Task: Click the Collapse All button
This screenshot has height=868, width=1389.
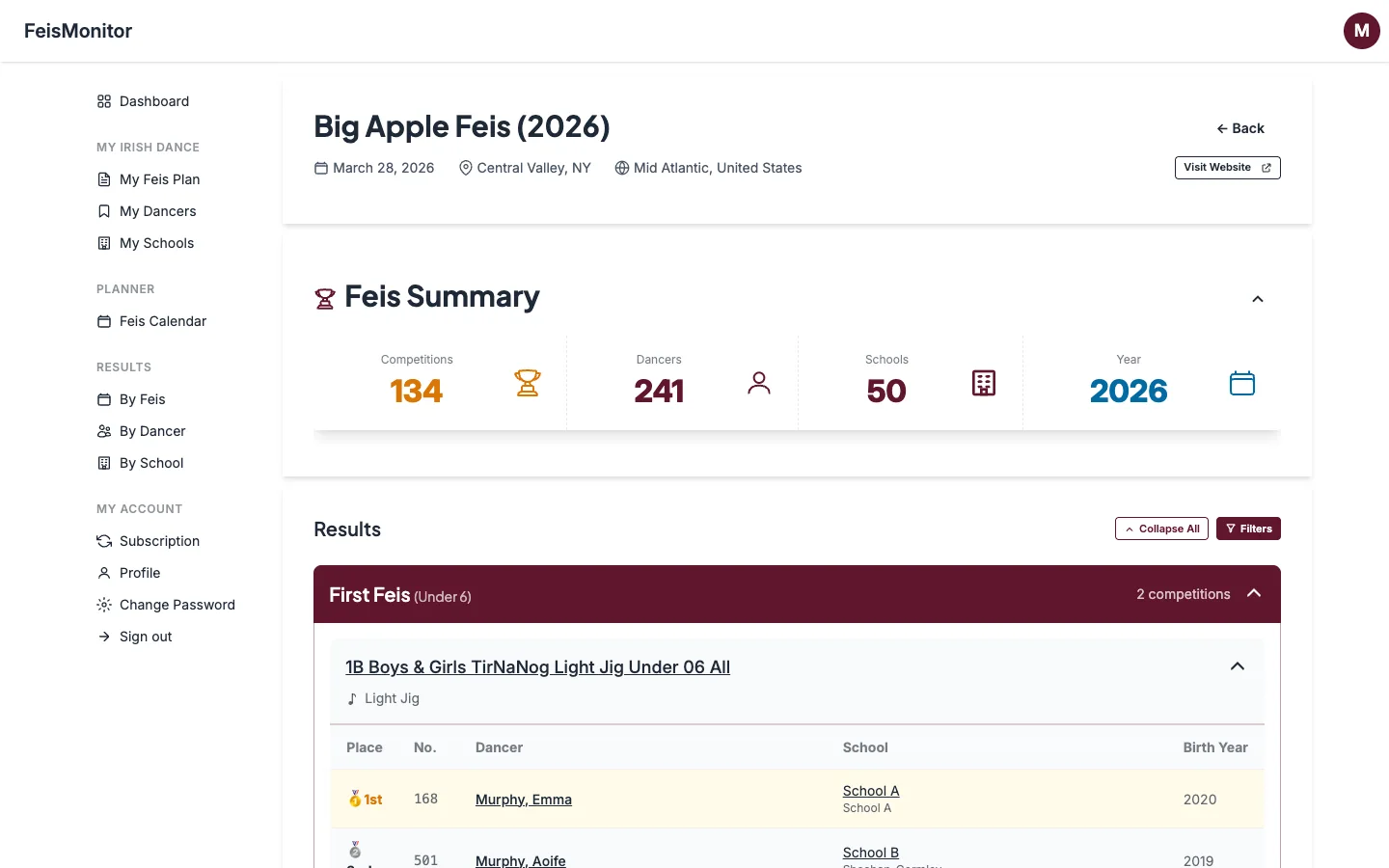Action: (1161, 529)
